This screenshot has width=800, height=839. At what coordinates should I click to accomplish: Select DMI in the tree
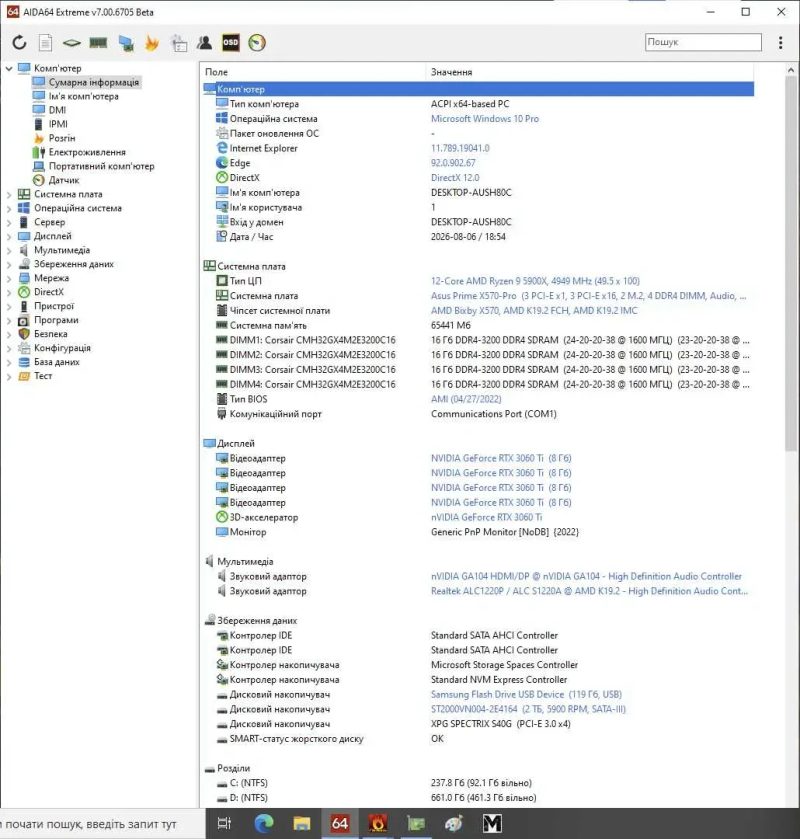click(x=57, y=110)
